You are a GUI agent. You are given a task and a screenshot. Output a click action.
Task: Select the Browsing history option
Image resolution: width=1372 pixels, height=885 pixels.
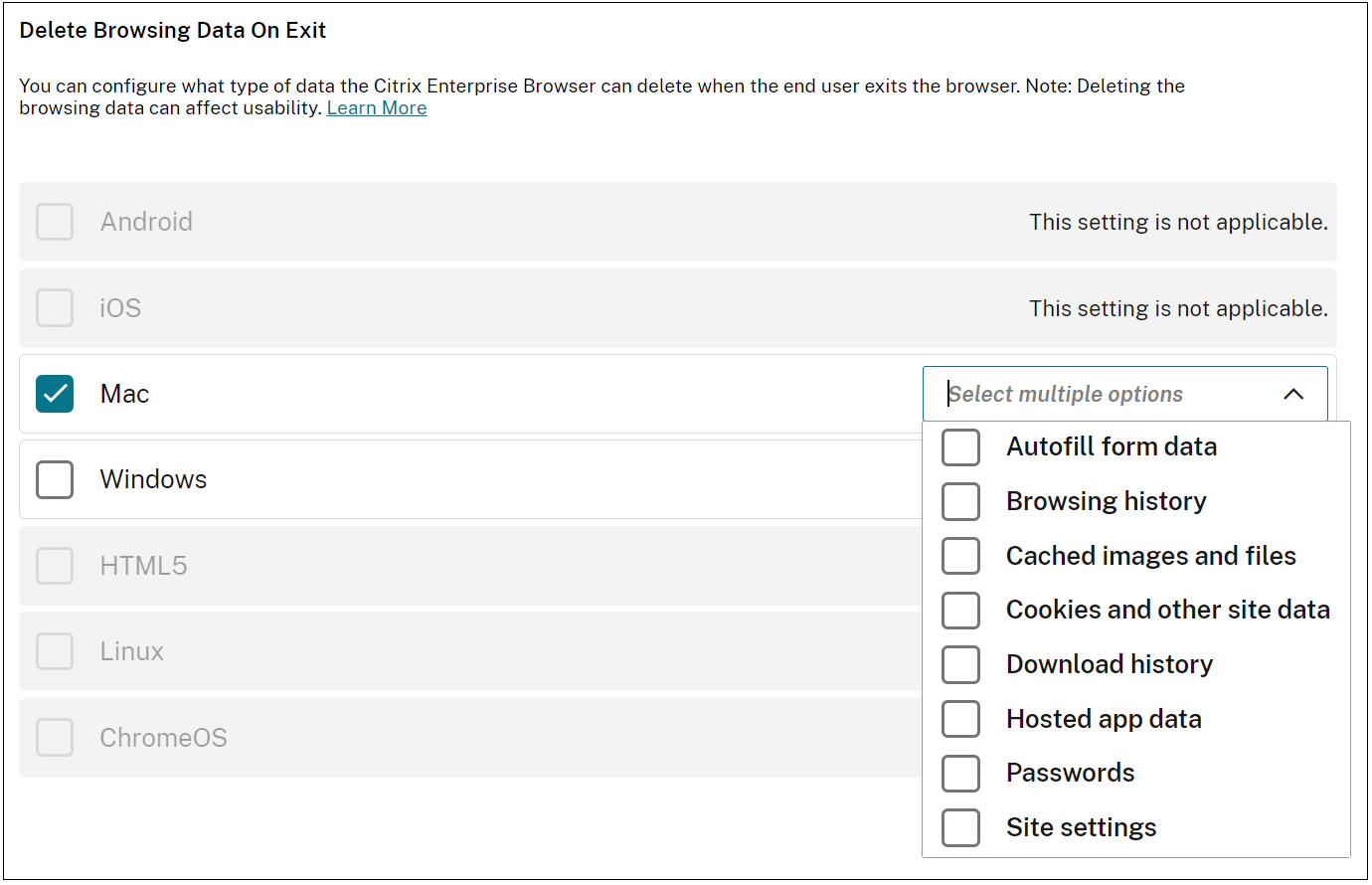click(960, 501)
